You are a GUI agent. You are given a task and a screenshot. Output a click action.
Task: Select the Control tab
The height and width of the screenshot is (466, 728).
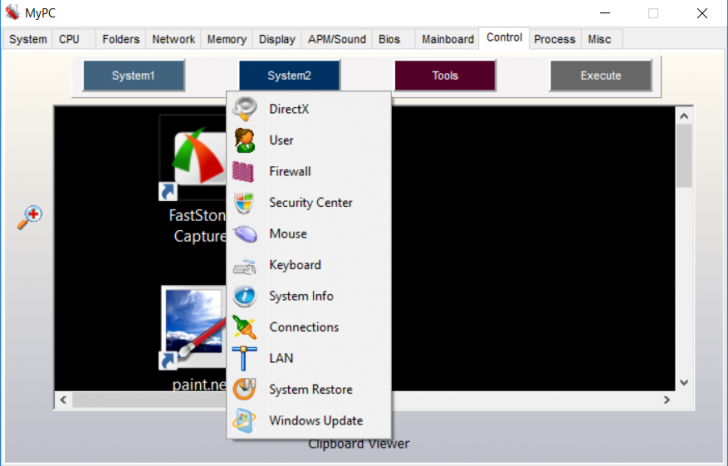pyautogui.click(x=504, y=38)
